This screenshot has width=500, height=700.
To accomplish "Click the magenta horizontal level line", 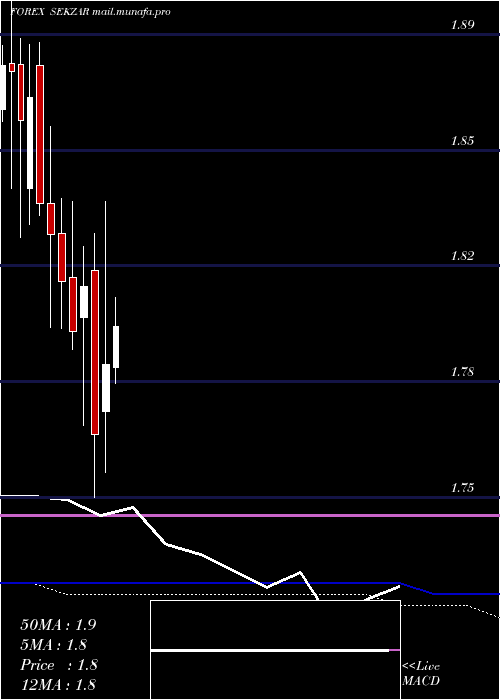I will (250, 516).
